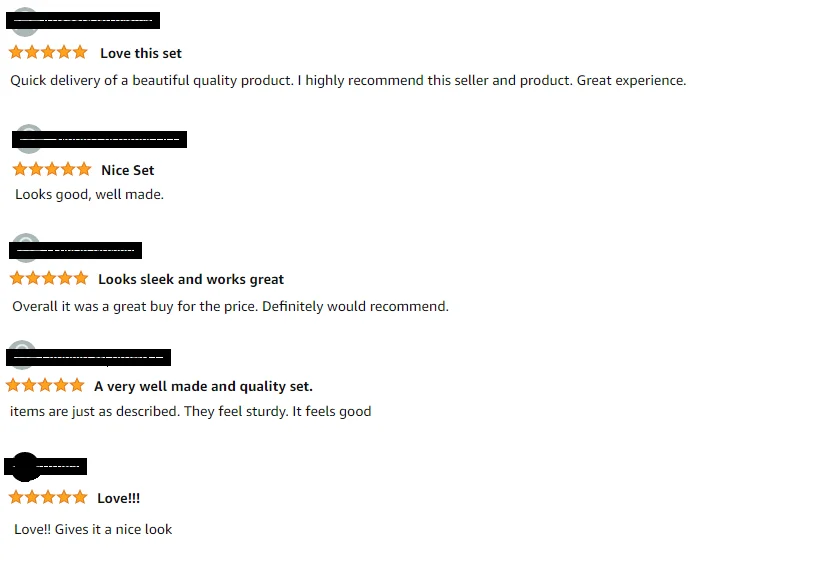Open the black profile avatar above "Love!!!"

point(24,466)
